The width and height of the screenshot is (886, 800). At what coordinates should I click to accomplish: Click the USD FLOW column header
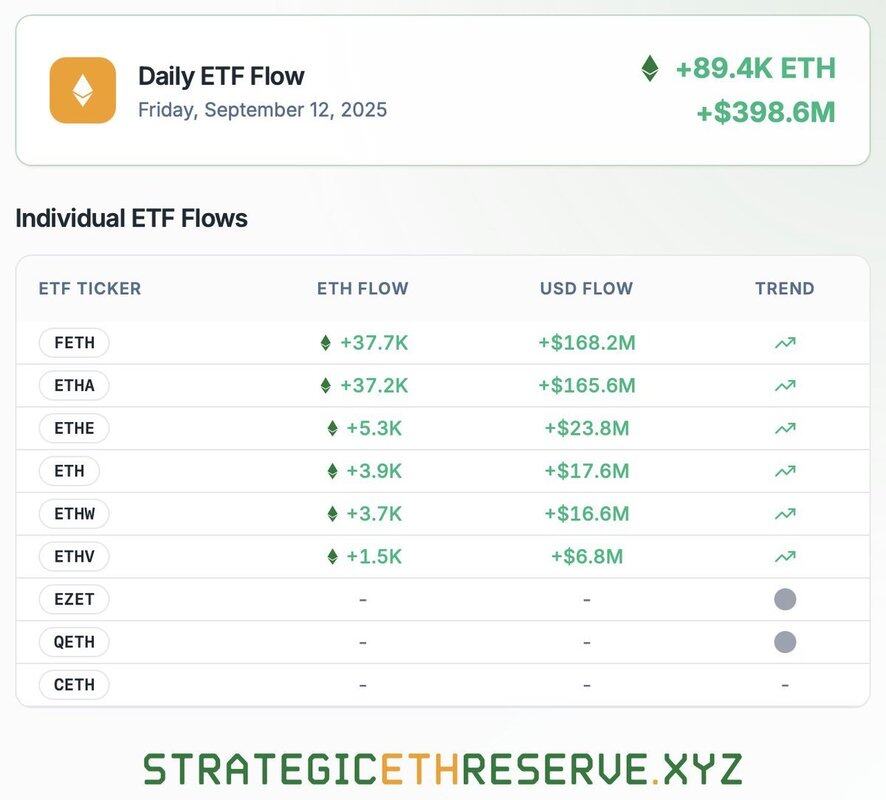pos(587,289)
